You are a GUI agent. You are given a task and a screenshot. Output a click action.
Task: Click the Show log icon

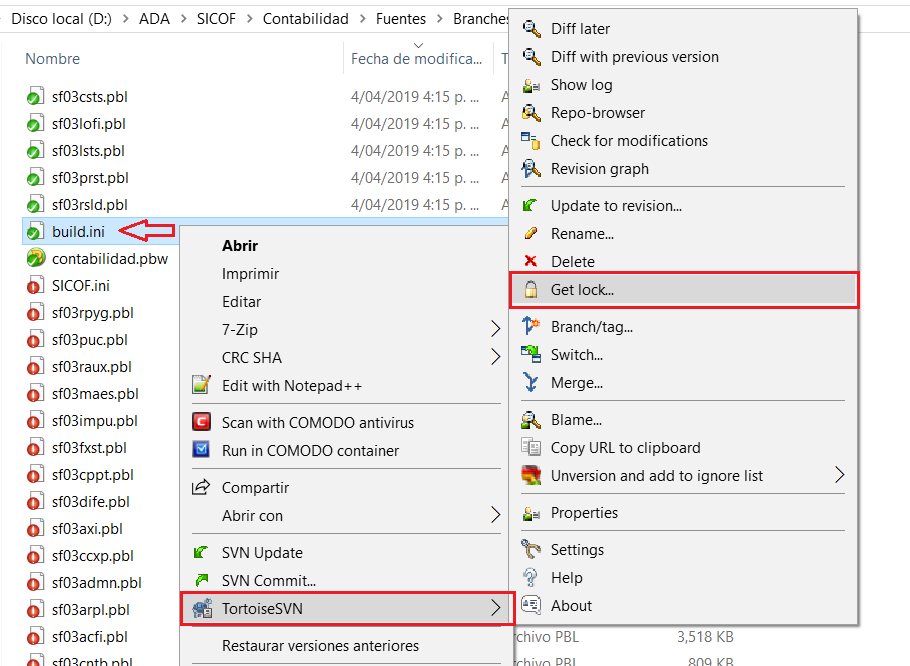tap(531, 85)
